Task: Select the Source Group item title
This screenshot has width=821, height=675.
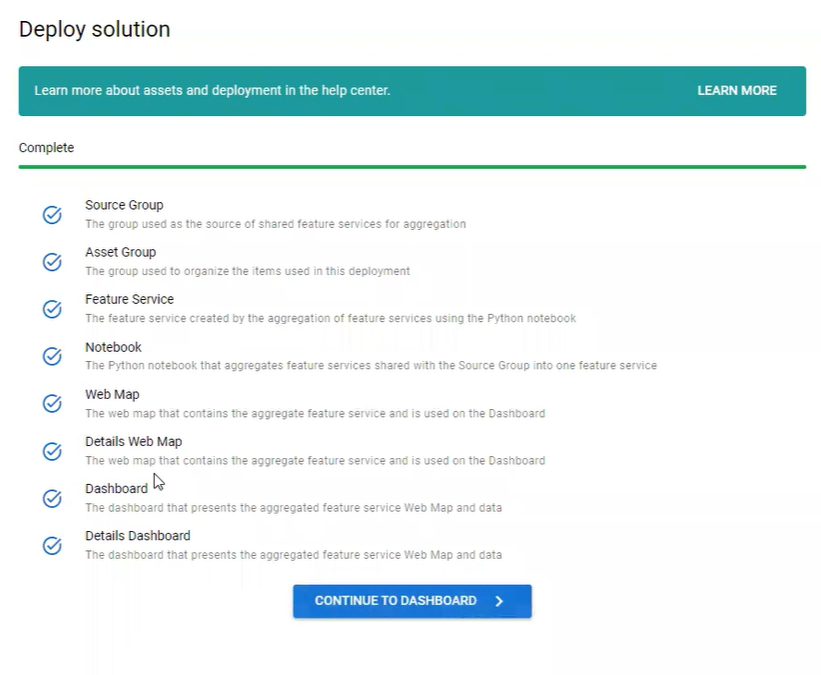Action: [x=124, y=205]
